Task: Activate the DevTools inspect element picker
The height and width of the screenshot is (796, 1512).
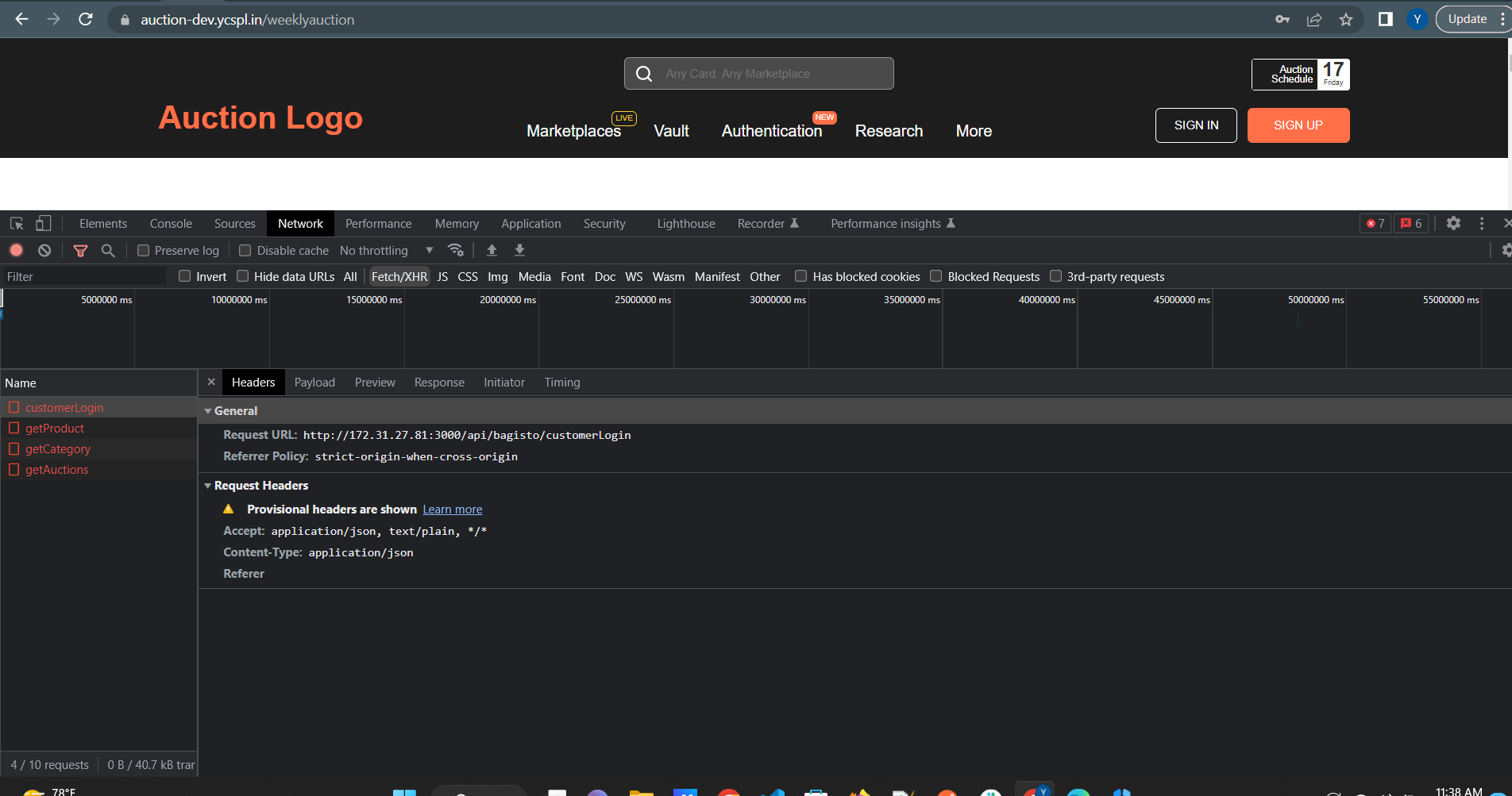Action: [17, 224]
